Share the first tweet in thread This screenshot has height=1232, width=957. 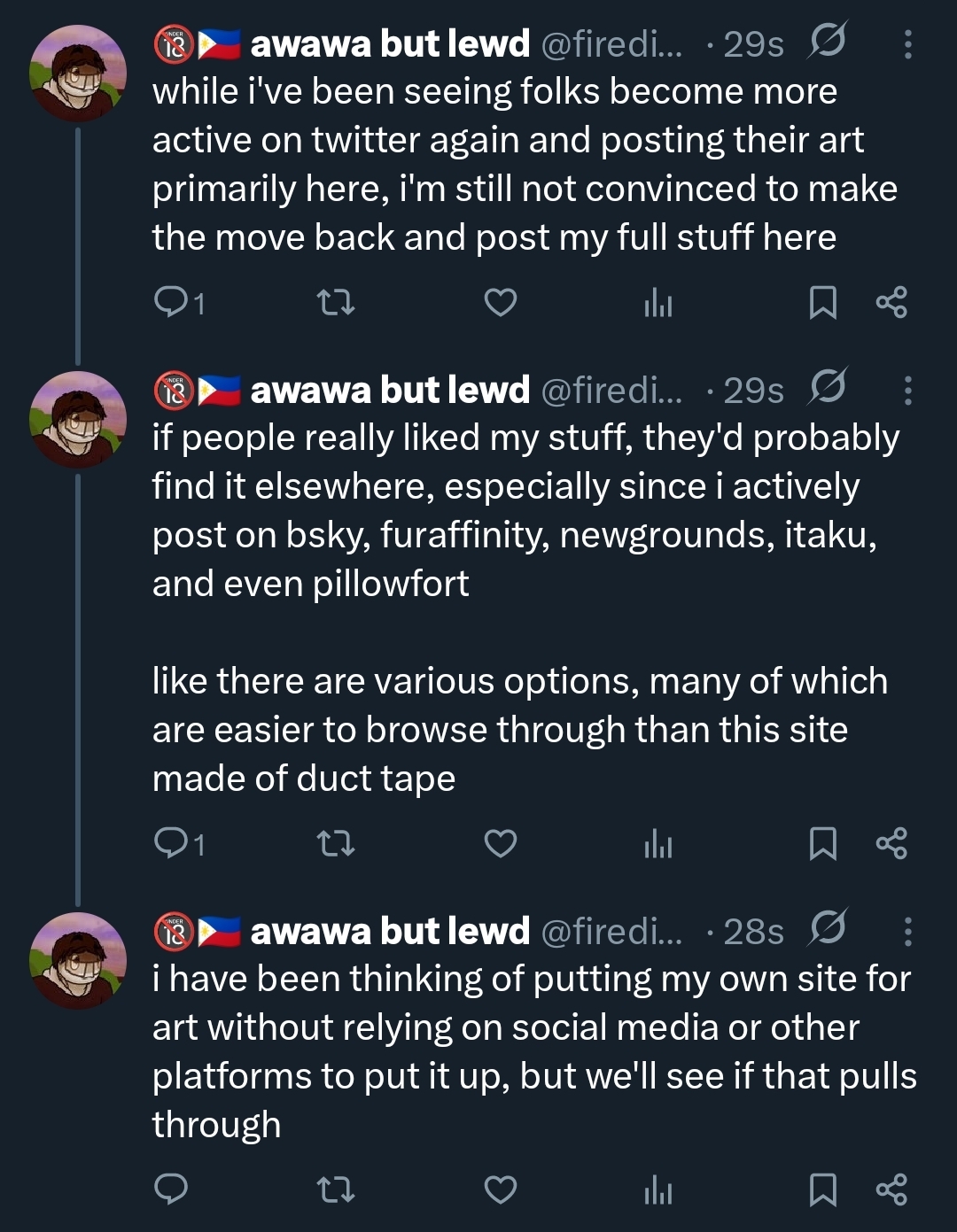point(891,303)
